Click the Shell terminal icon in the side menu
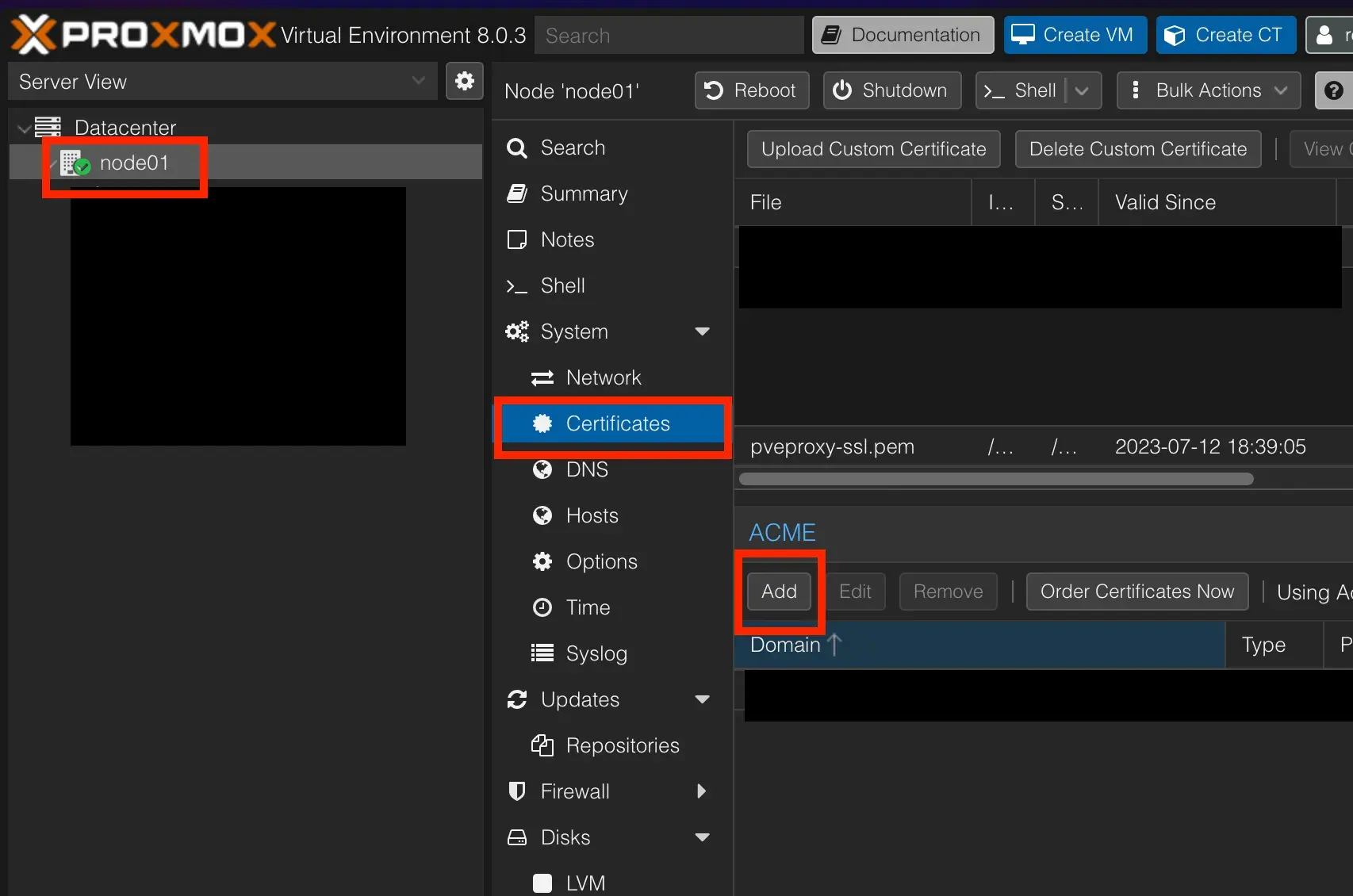Screen dimensions: 1353x896 pos(517,286)
